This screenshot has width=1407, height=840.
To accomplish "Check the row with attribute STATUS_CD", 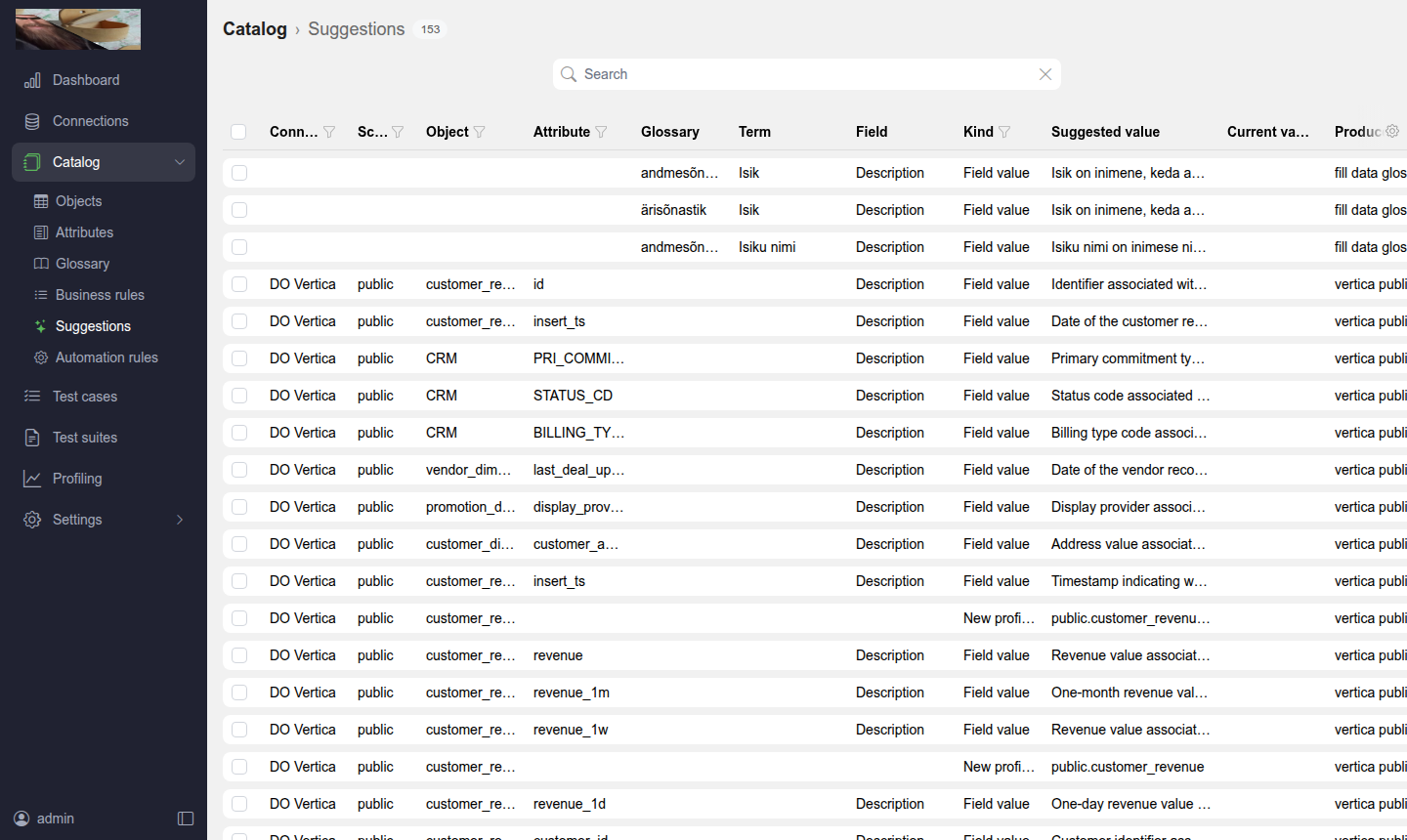I will coord(239,396).
